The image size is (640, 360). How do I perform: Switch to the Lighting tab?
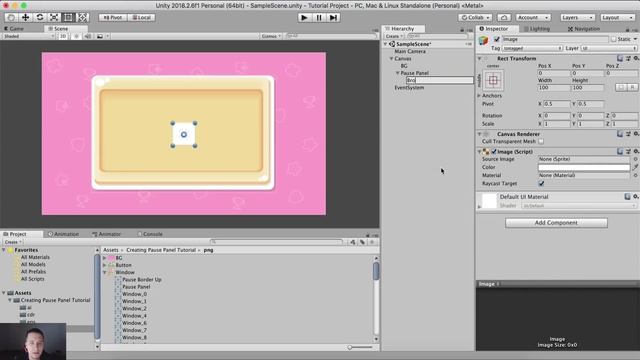(537, 29)
